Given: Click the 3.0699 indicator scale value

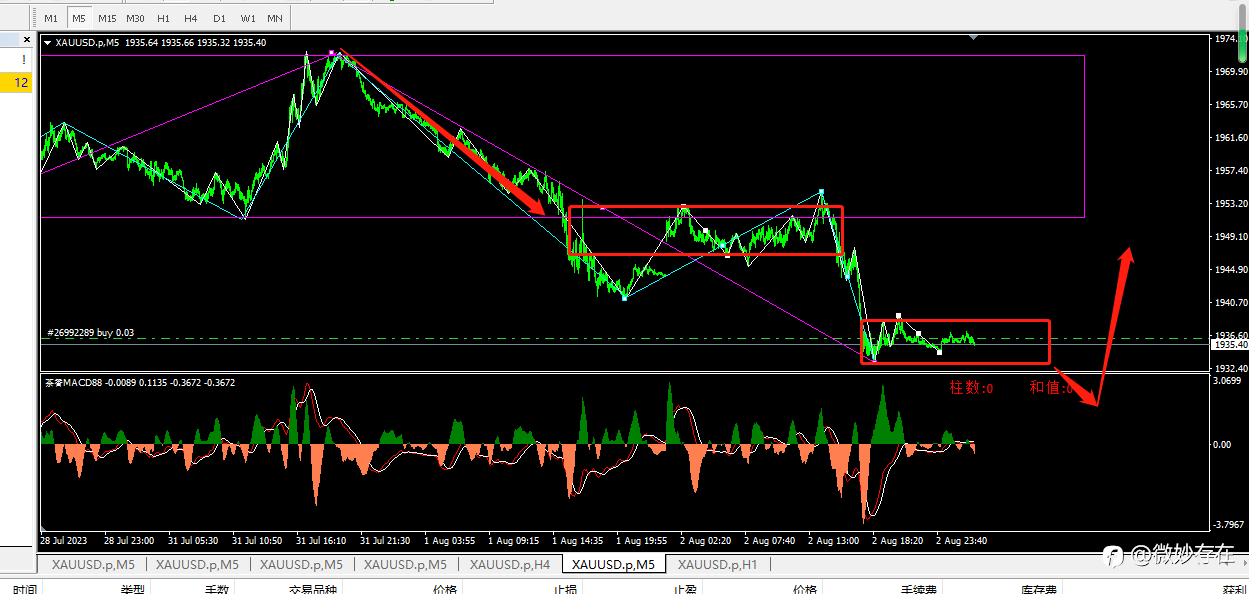Looking at the screenshot, I should coord(1229,381).
